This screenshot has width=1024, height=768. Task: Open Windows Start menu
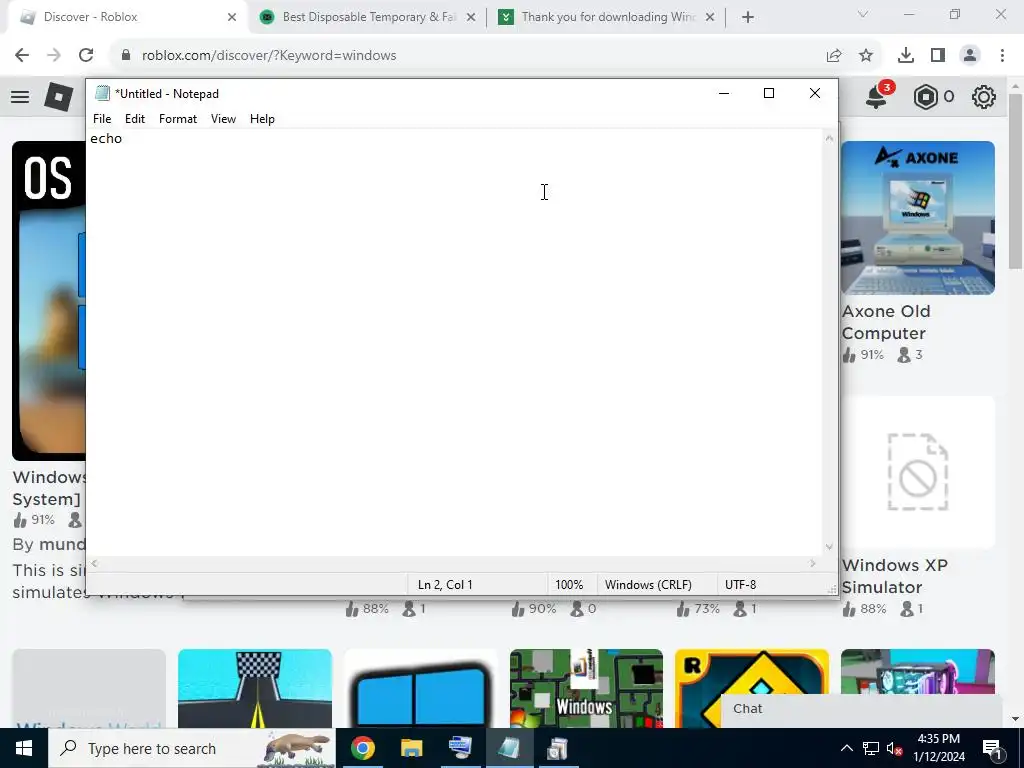(24, 748)
